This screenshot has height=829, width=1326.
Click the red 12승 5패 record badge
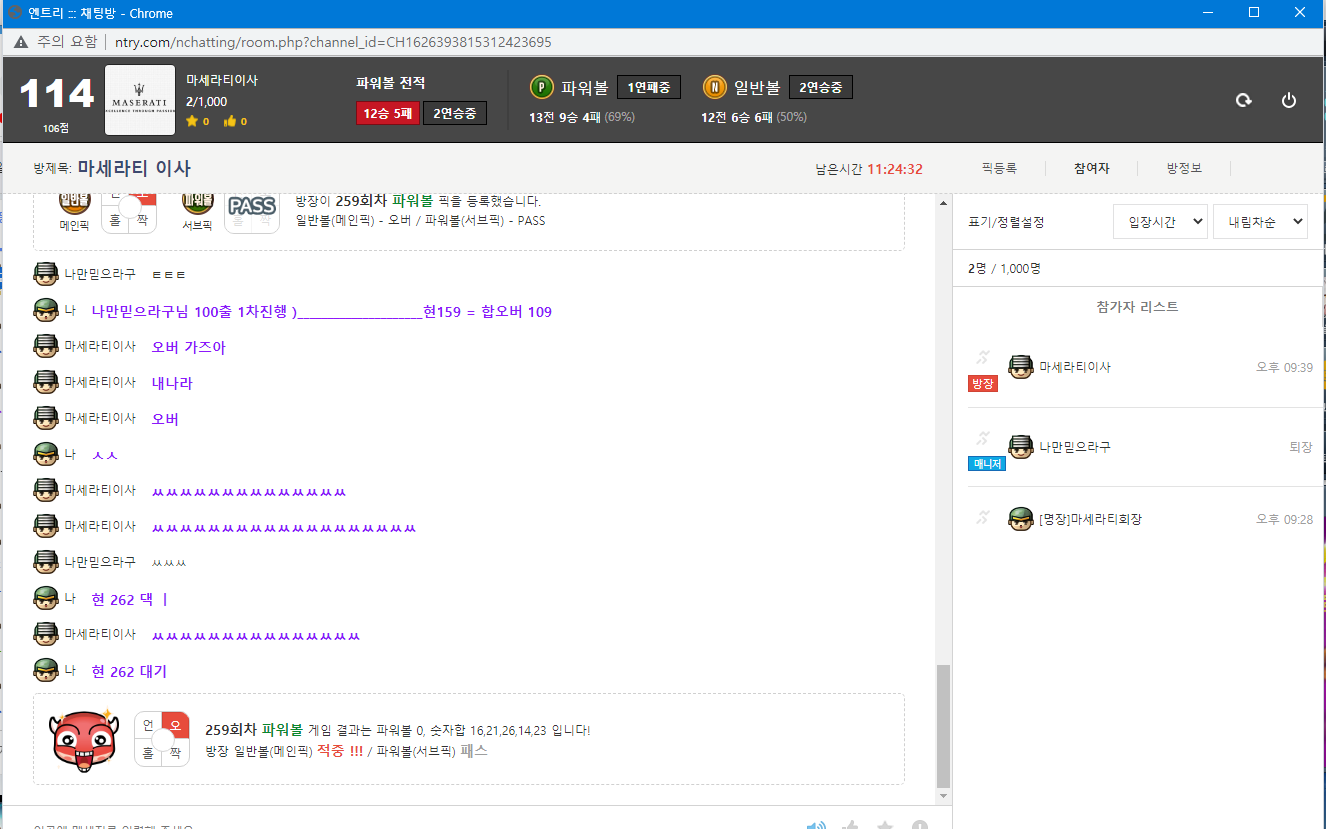tap(387, 113)
